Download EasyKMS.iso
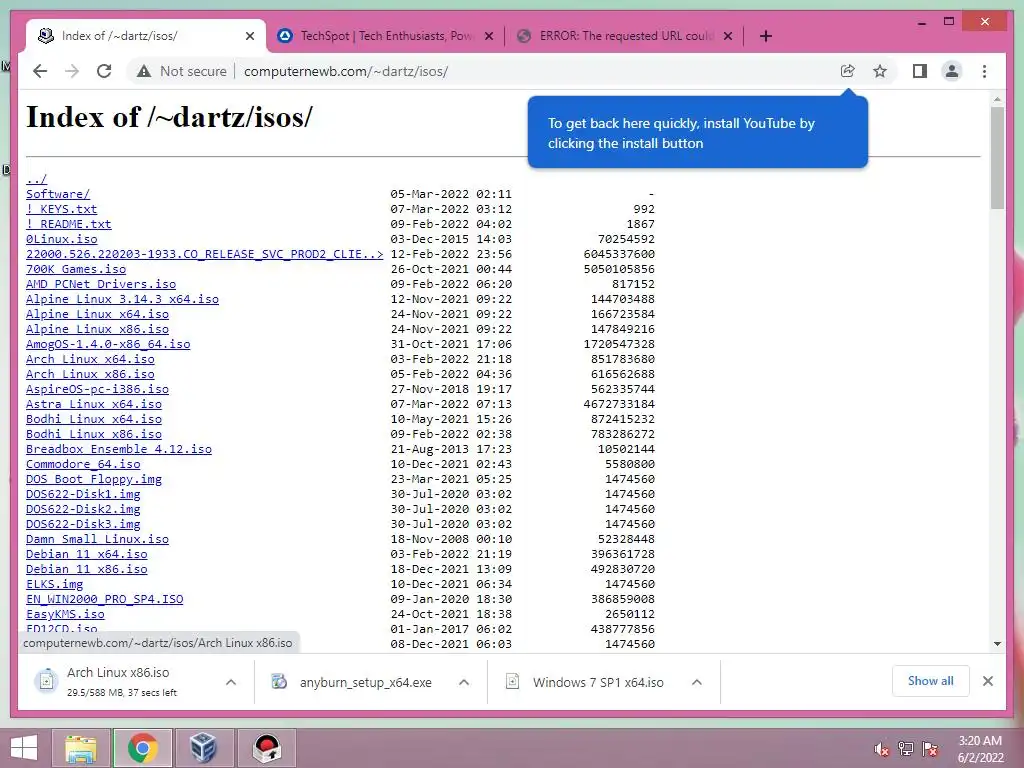This screenshot has width=1024, height=768. 65,615
